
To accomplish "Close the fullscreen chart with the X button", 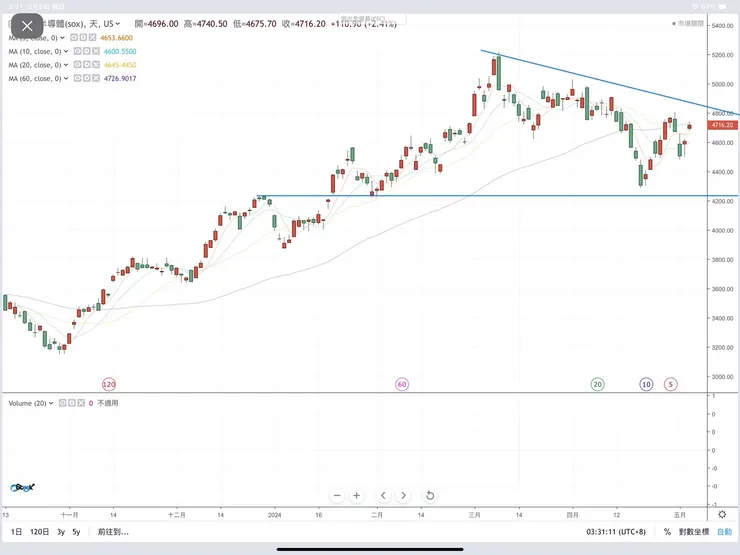I will [x=27, y=25].
